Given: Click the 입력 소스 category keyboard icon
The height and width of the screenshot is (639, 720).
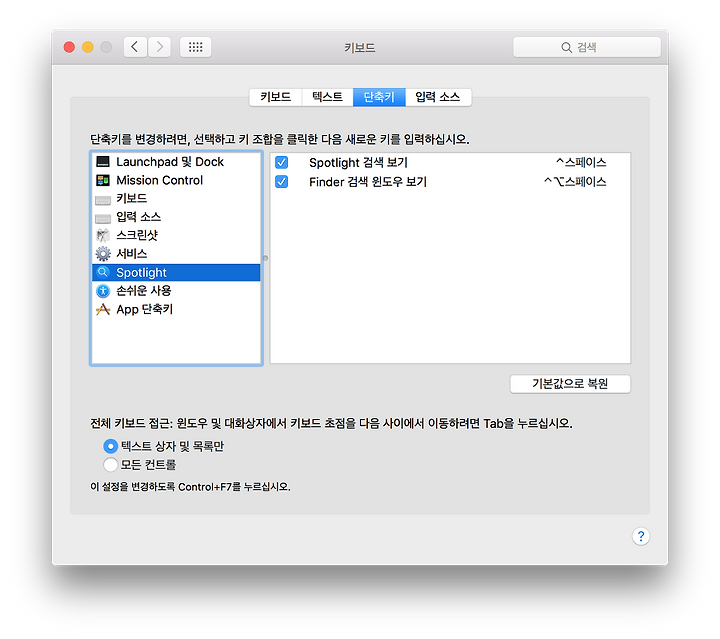Looking at the screenshot, I should click(x=103, y=219).
